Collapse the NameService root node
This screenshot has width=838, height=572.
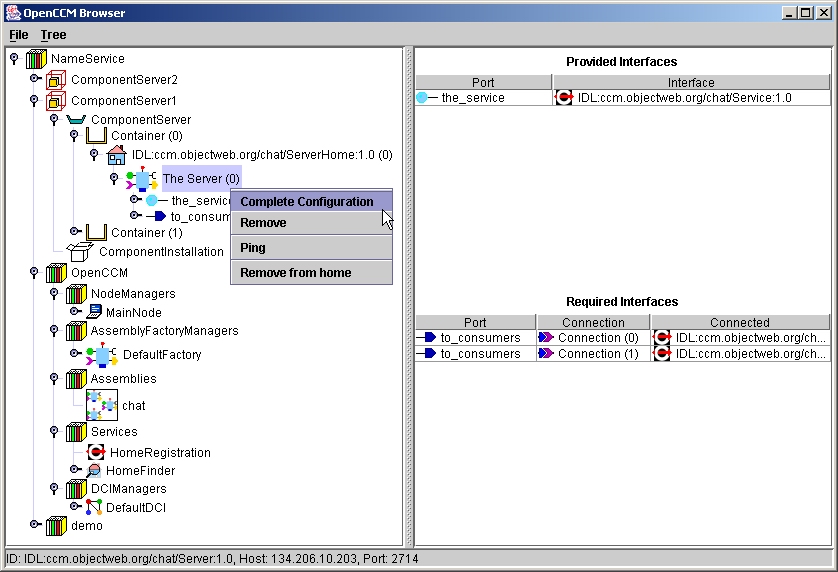14,58
